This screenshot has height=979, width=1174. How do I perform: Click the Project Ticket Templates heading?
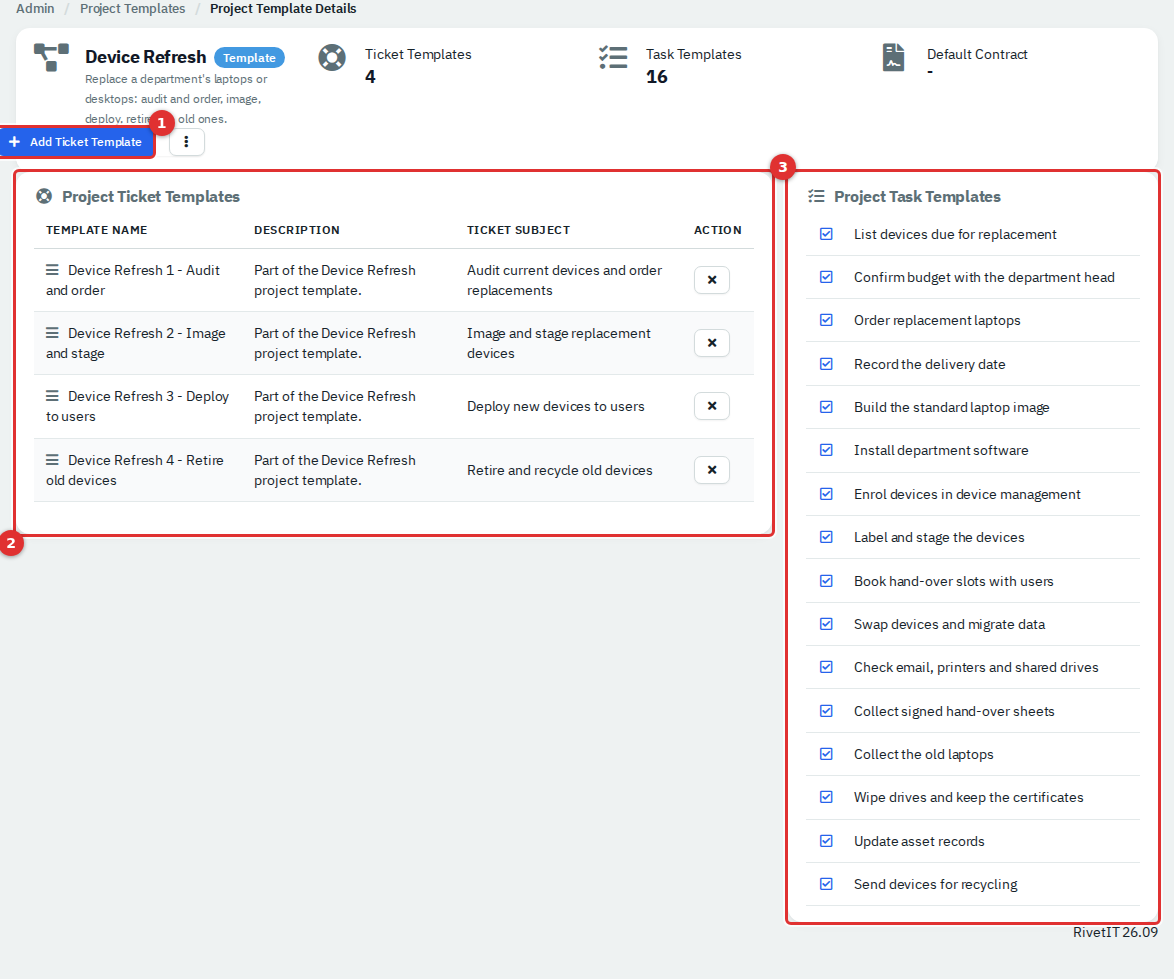coord(150,196)
